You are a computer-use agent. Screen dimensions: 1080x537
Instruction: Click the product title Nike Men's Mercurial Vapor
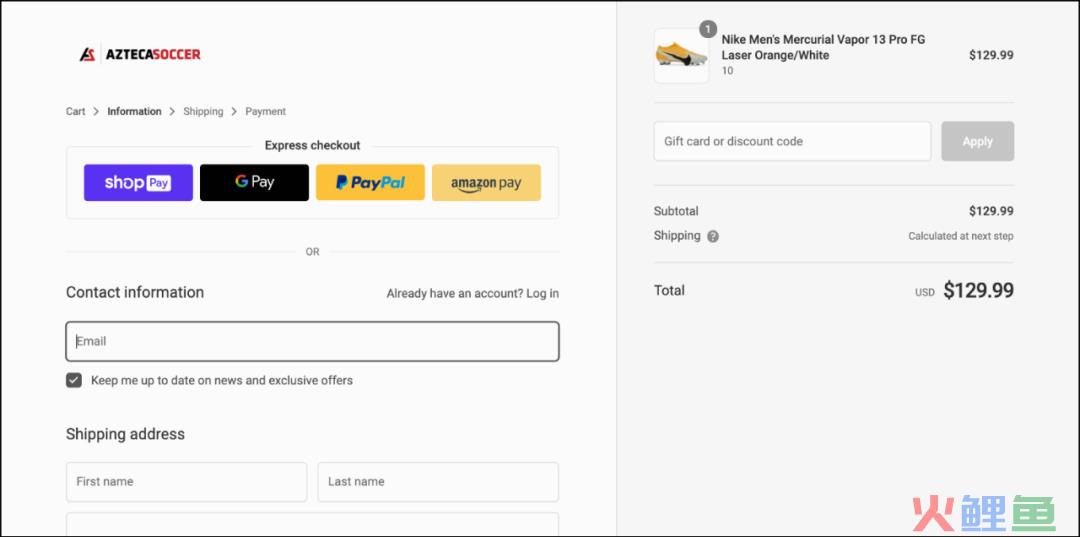(x=823, y=48)
